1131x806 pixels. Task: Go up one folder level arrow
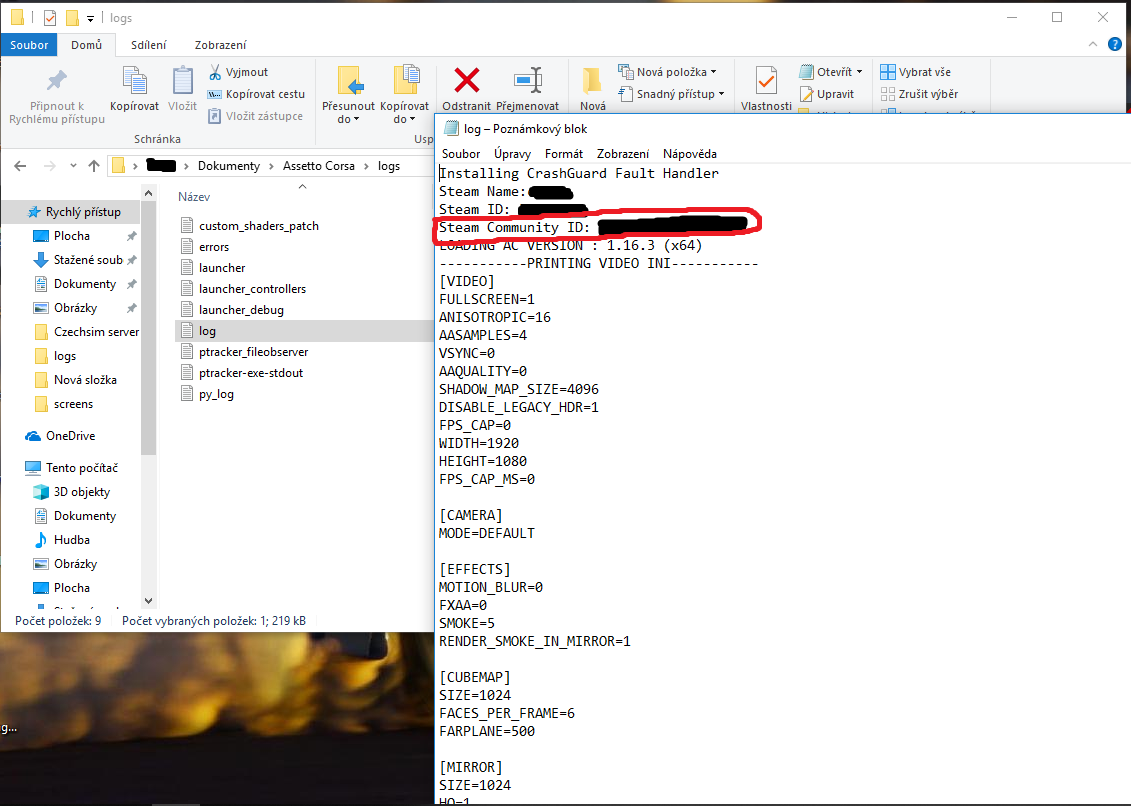94,166
